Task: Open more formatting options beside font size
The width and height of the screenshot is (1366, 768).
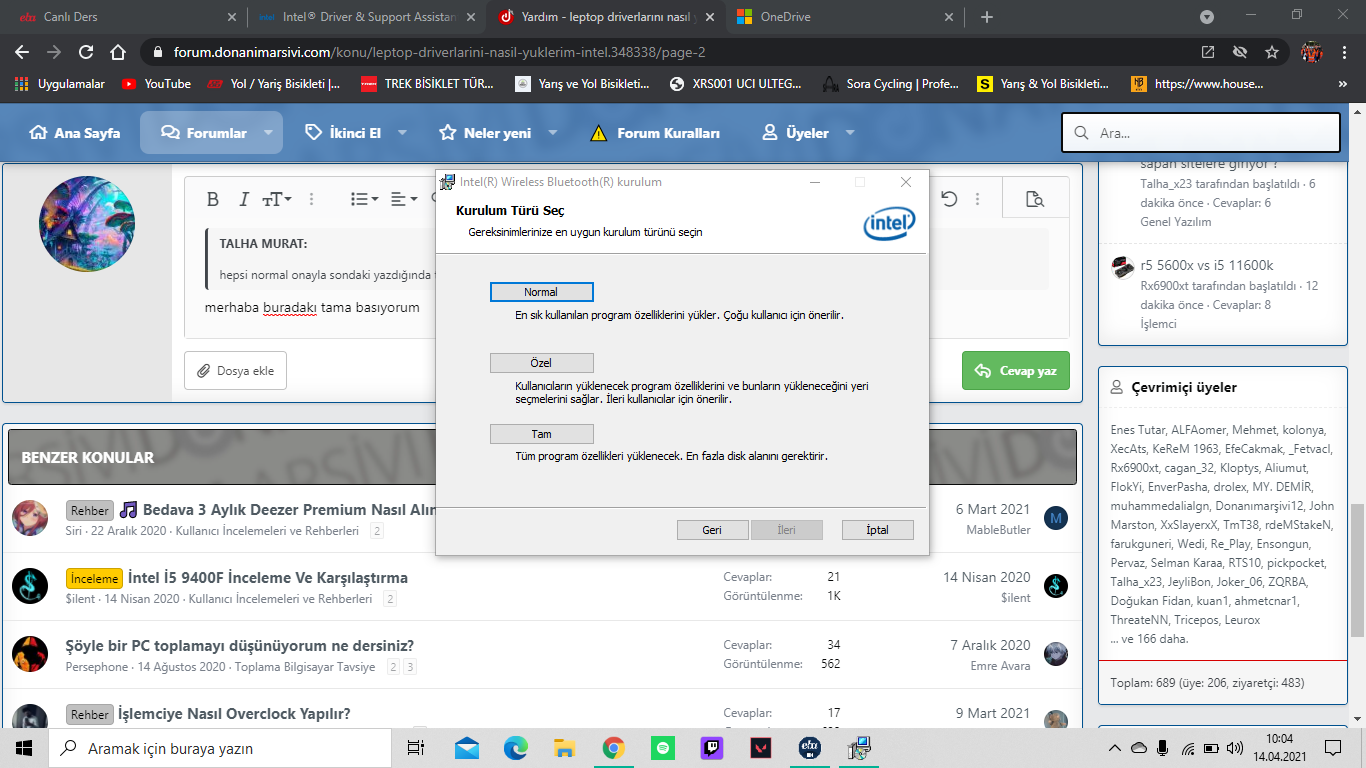Action: (311, 199)
